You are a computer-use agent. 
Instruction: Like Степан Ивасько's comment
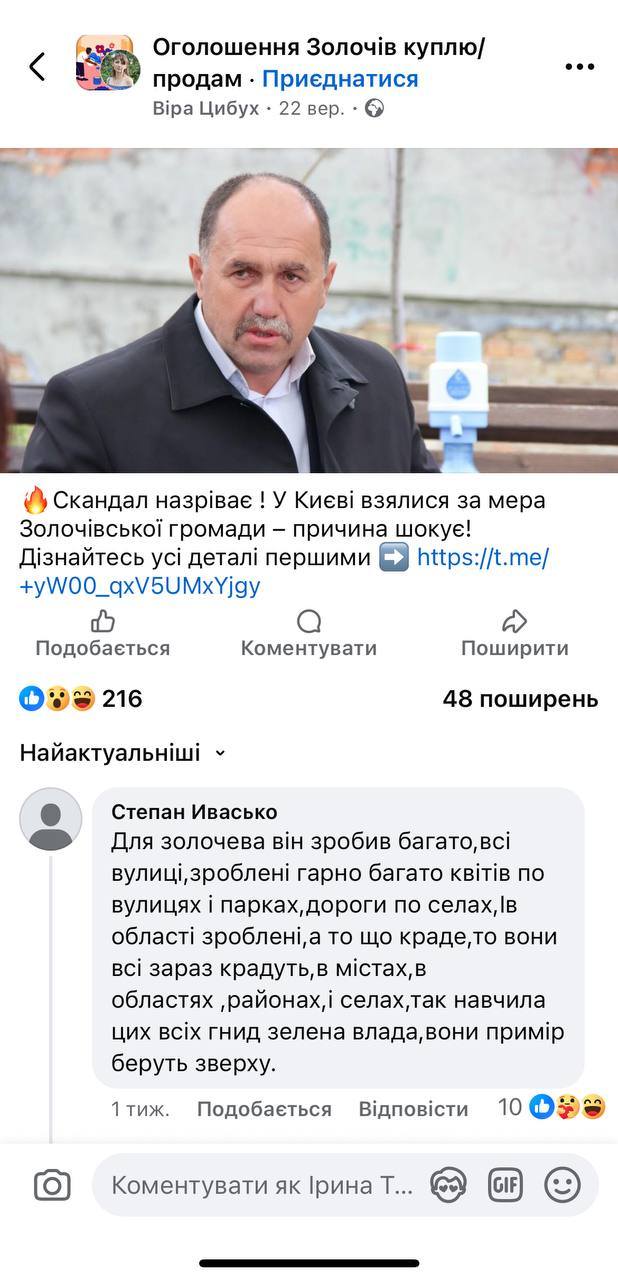264,1108
